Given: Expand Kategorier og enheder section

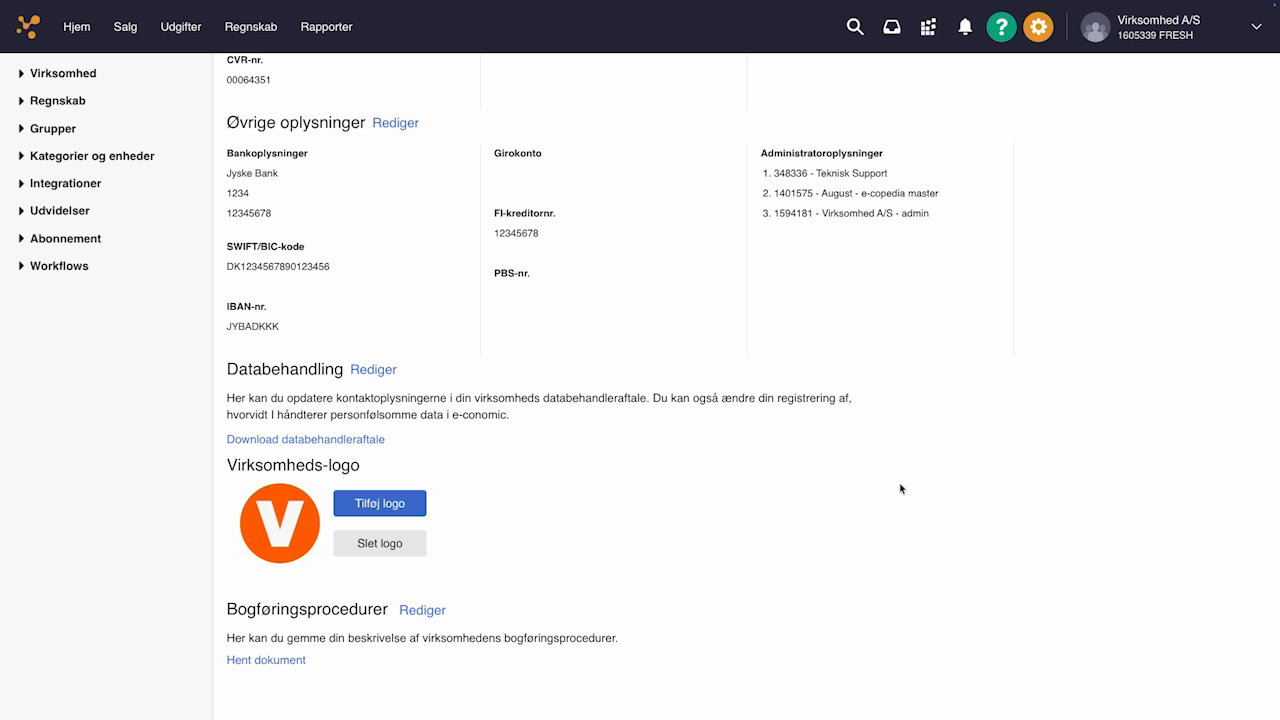Looking at the screenshot, I should tap(86, 156).
